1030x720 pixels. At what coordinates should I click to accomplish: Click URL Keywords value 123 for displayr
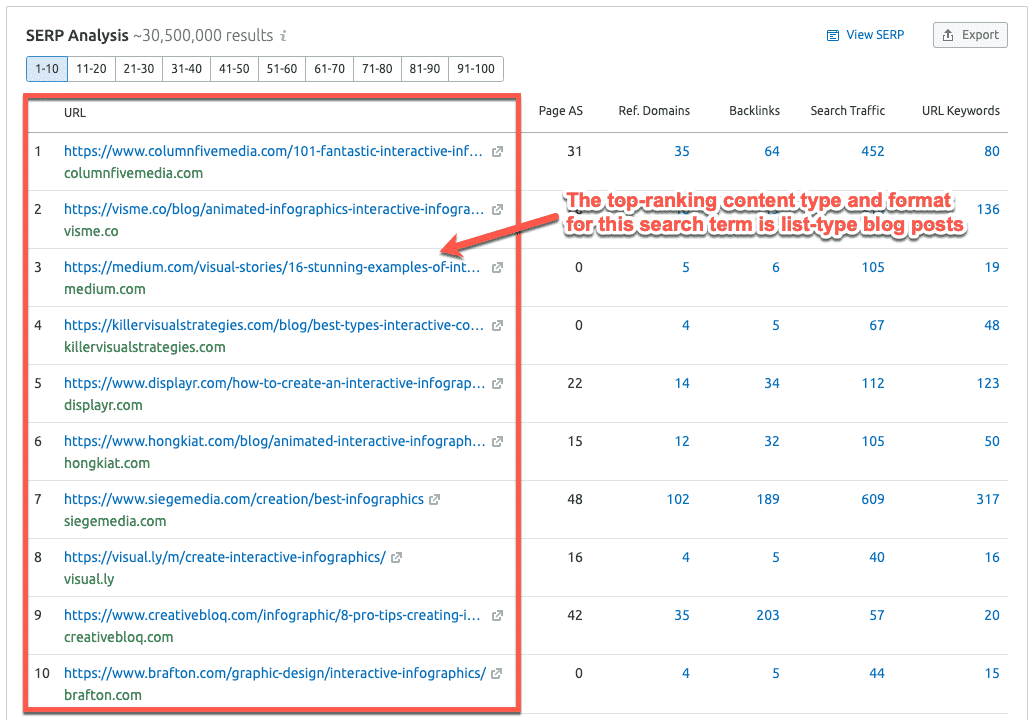(x=987, y=383)
